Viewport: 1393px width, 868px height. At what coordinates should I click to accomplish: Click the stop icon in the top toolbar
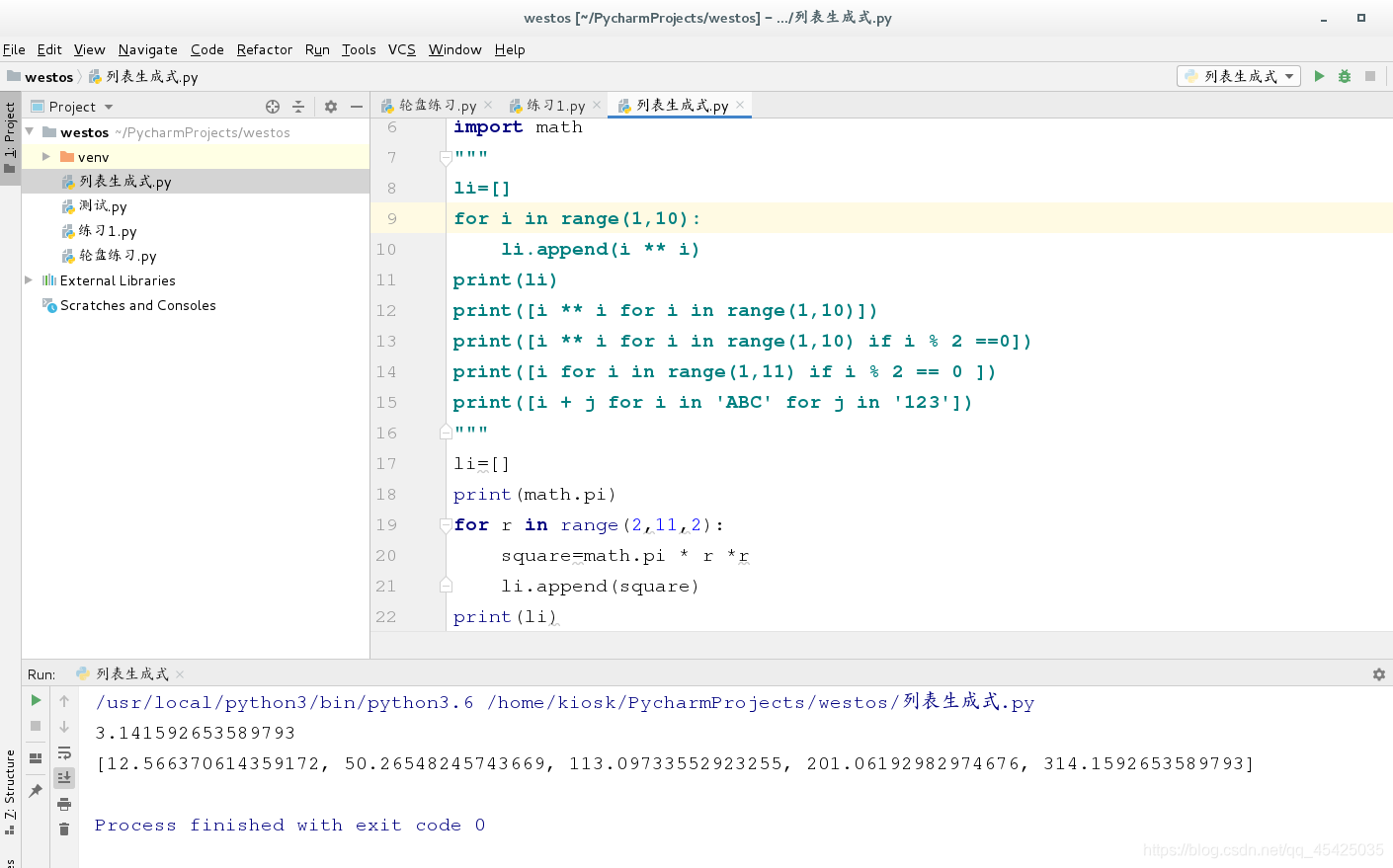click(1370, 76)
